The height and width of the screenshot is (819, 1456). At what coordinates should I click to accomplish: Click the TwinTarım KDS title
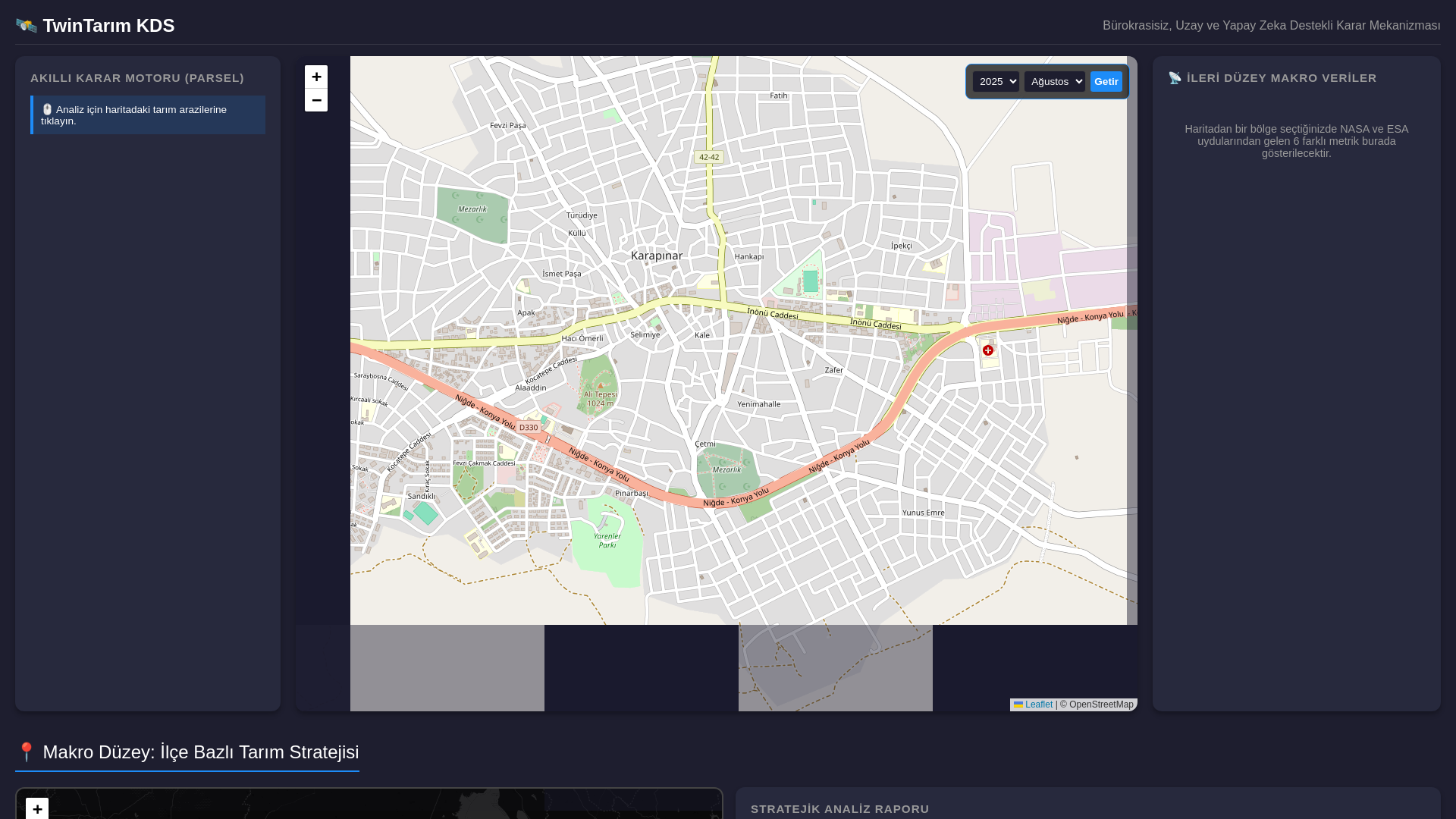(108, 26)
